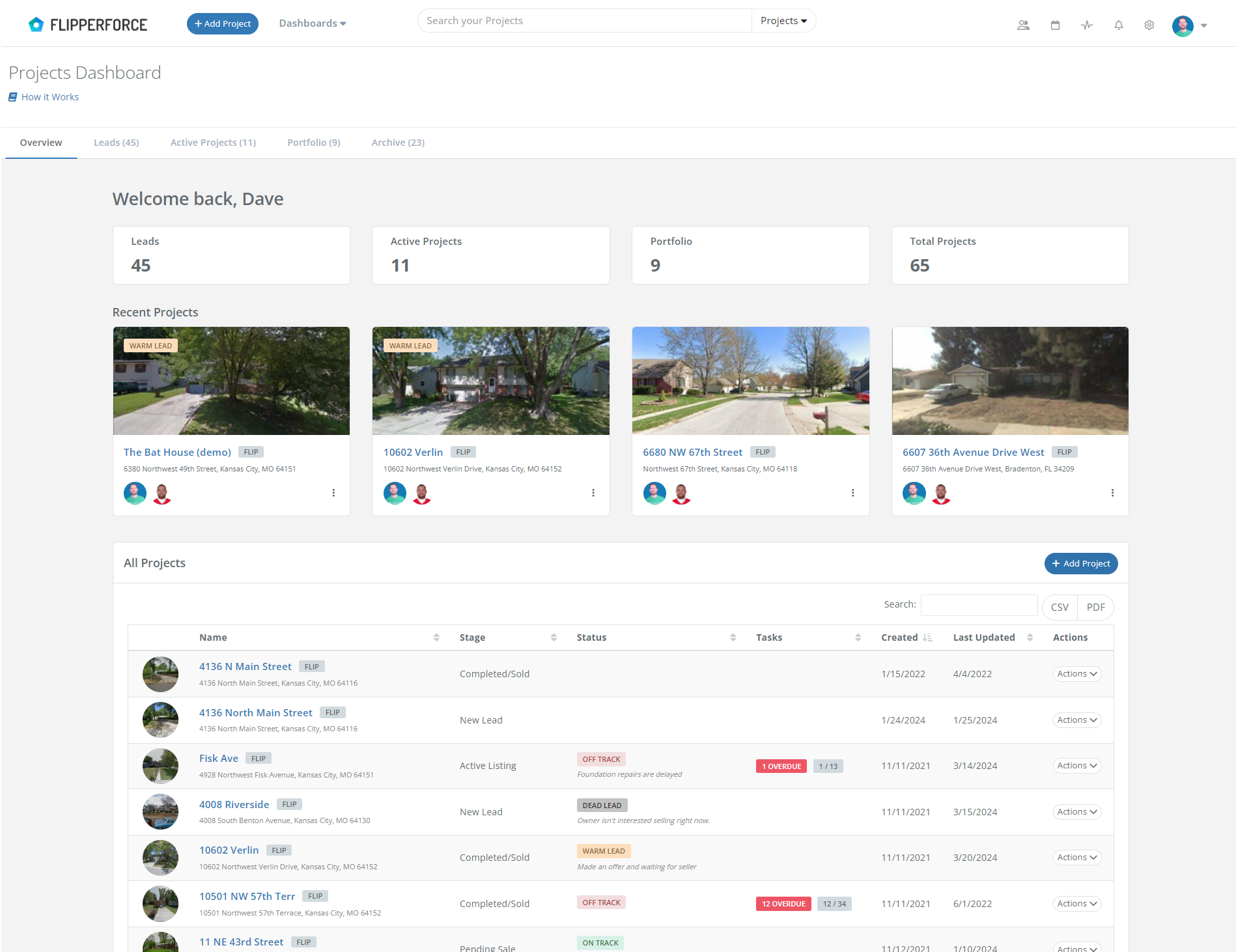1236x952 pixels.
Task: Switch to the Active Projects tab
Action: point(213,142)
